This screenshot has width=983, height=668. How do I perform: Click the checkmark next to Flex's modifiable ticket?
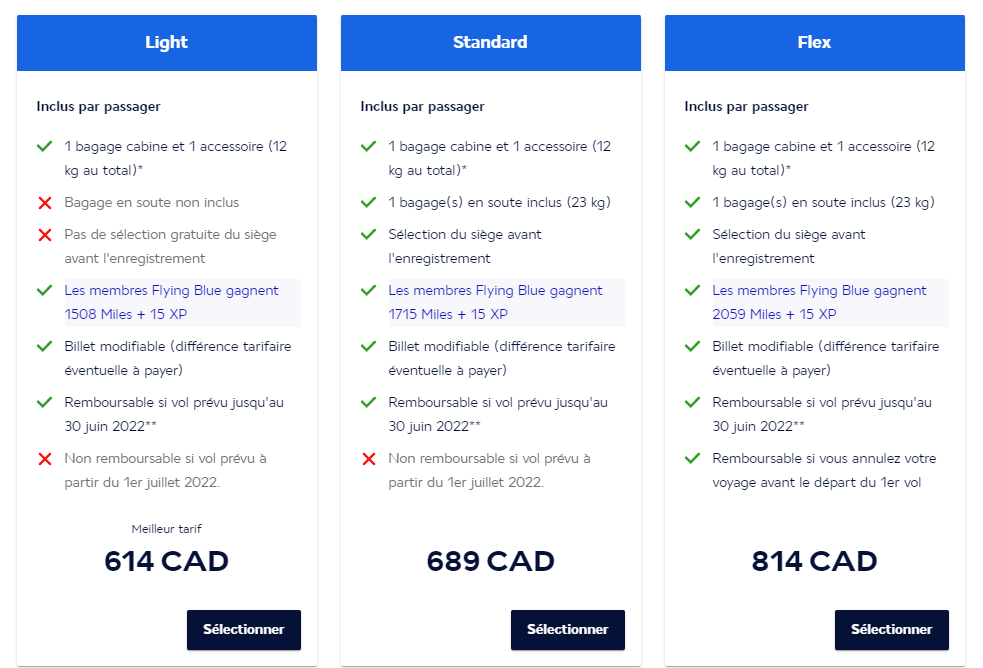[692, 347]
